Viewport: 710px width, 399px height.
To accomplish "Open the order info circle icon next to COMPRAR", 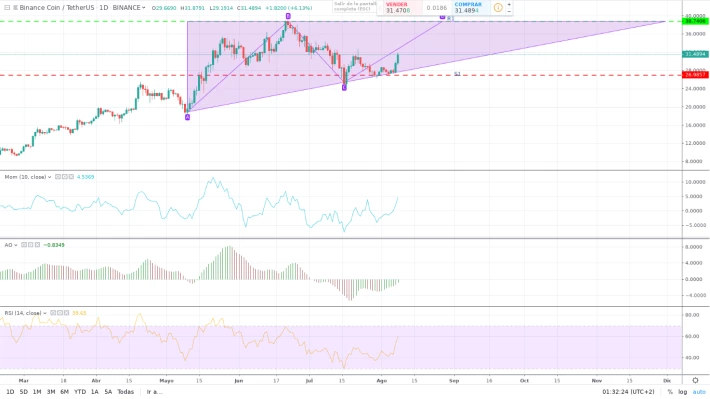I will tap(498, 8).
